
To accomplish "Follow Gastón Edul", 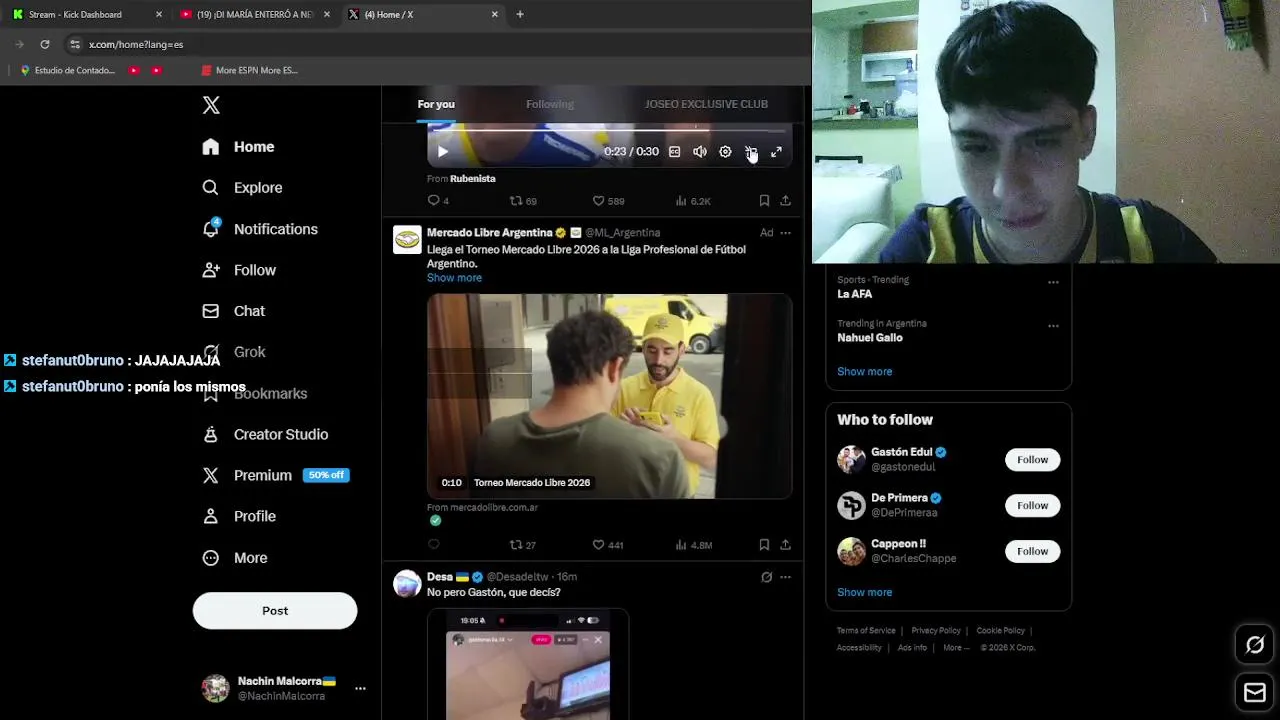I will point(1032,460).
